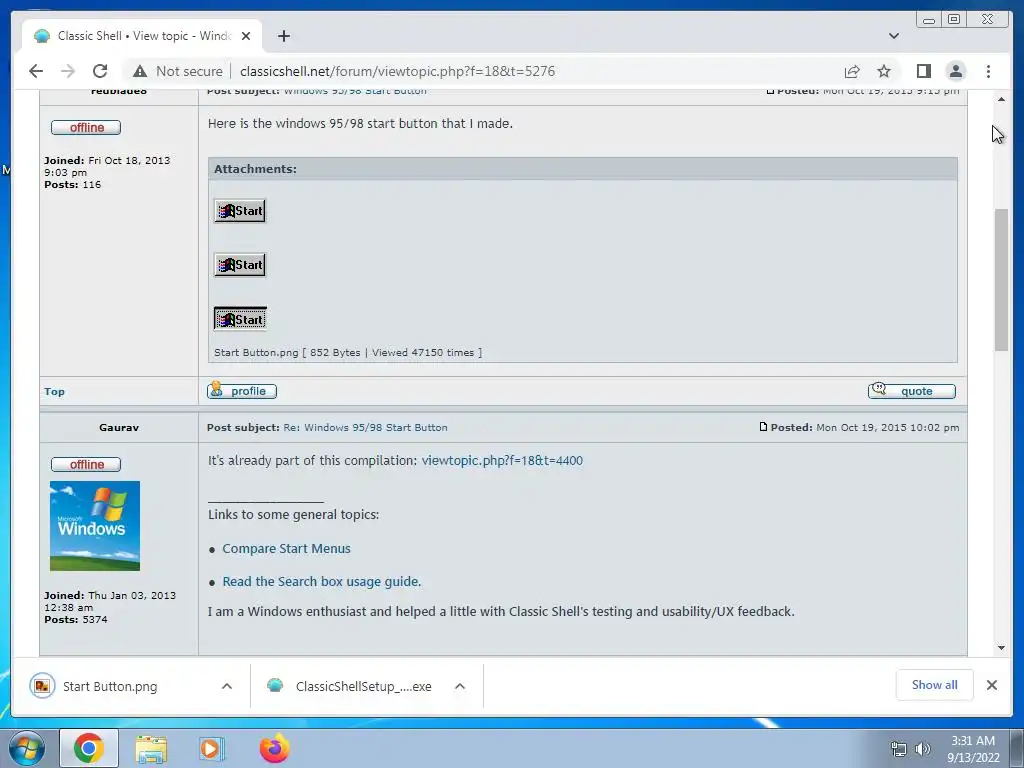Click the post icon beside Posted 10:02 pm
The width and height of the screenshot is (1024, 768).
pos(763,427)
